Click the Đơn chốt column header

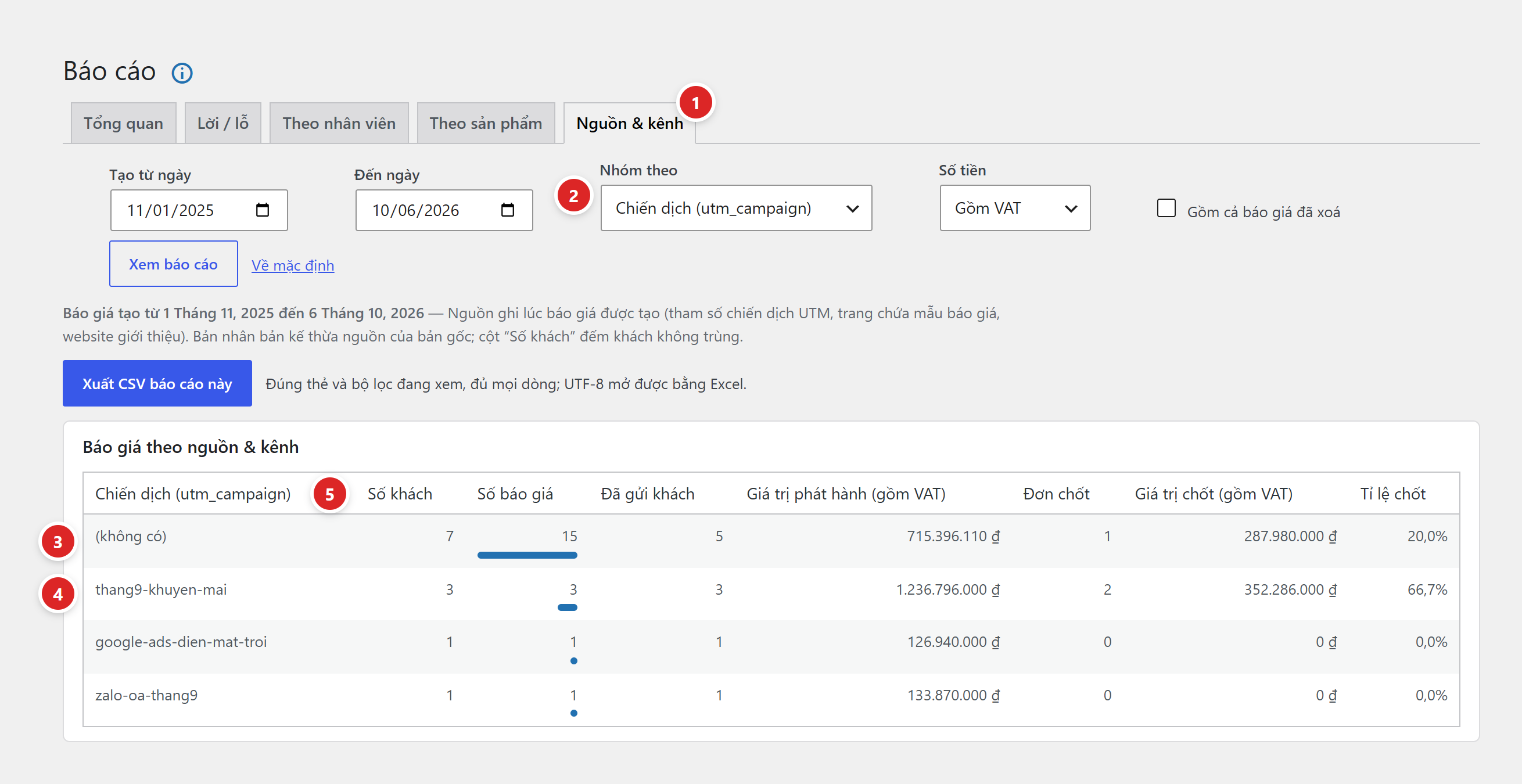(x=1056, y=493)
